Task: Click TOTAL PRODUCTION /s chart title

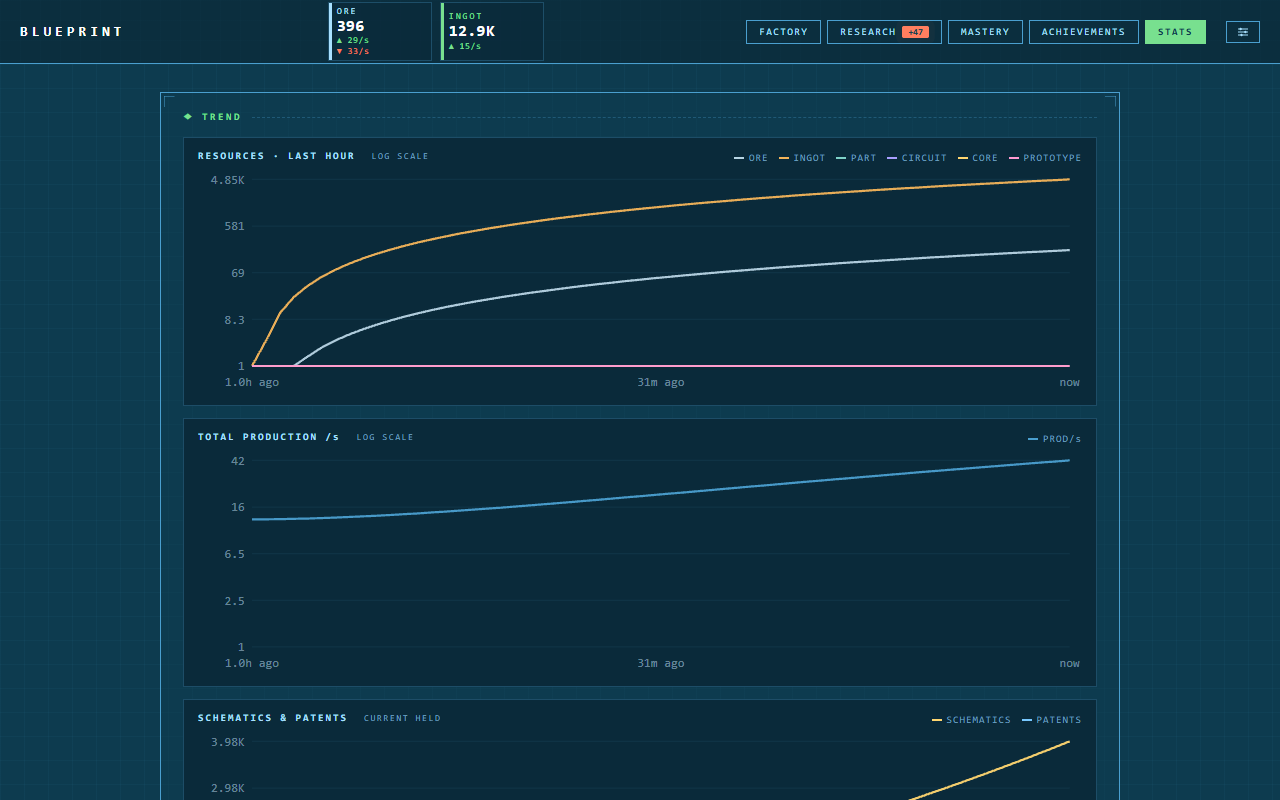Action: tap(269, 437)
